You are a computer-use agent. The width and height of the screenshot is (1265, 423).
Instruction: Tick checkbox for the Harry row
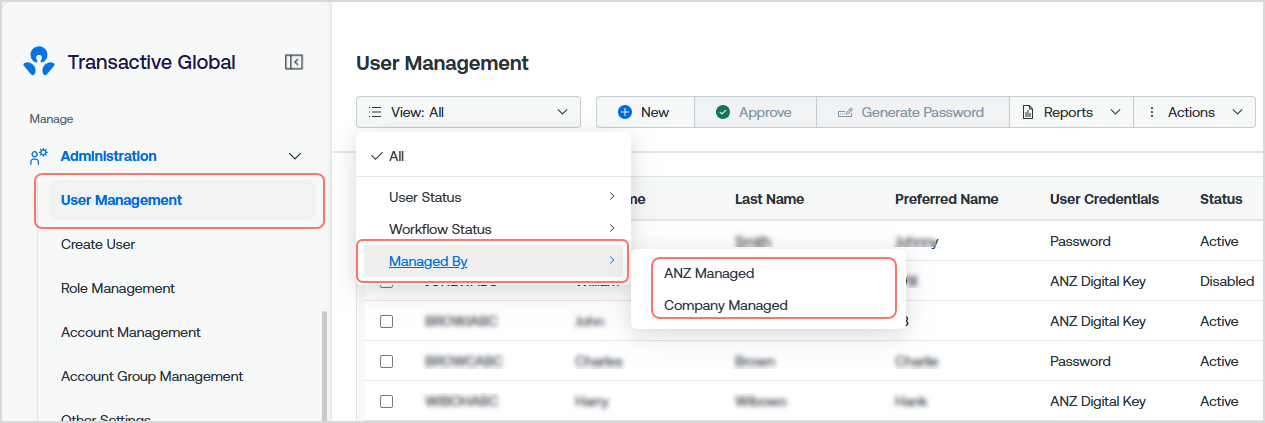[386, 401]
